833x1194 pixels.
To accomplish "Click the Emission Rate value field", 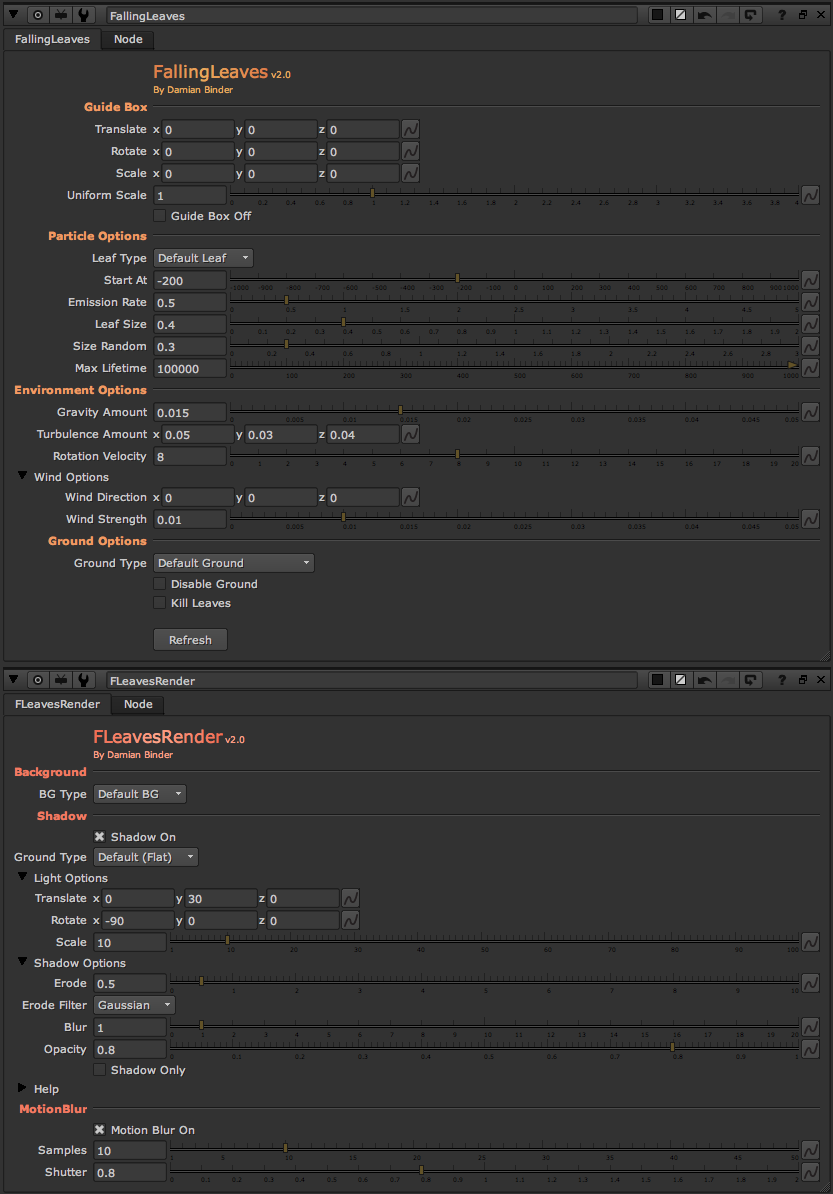I will [190, 302].
